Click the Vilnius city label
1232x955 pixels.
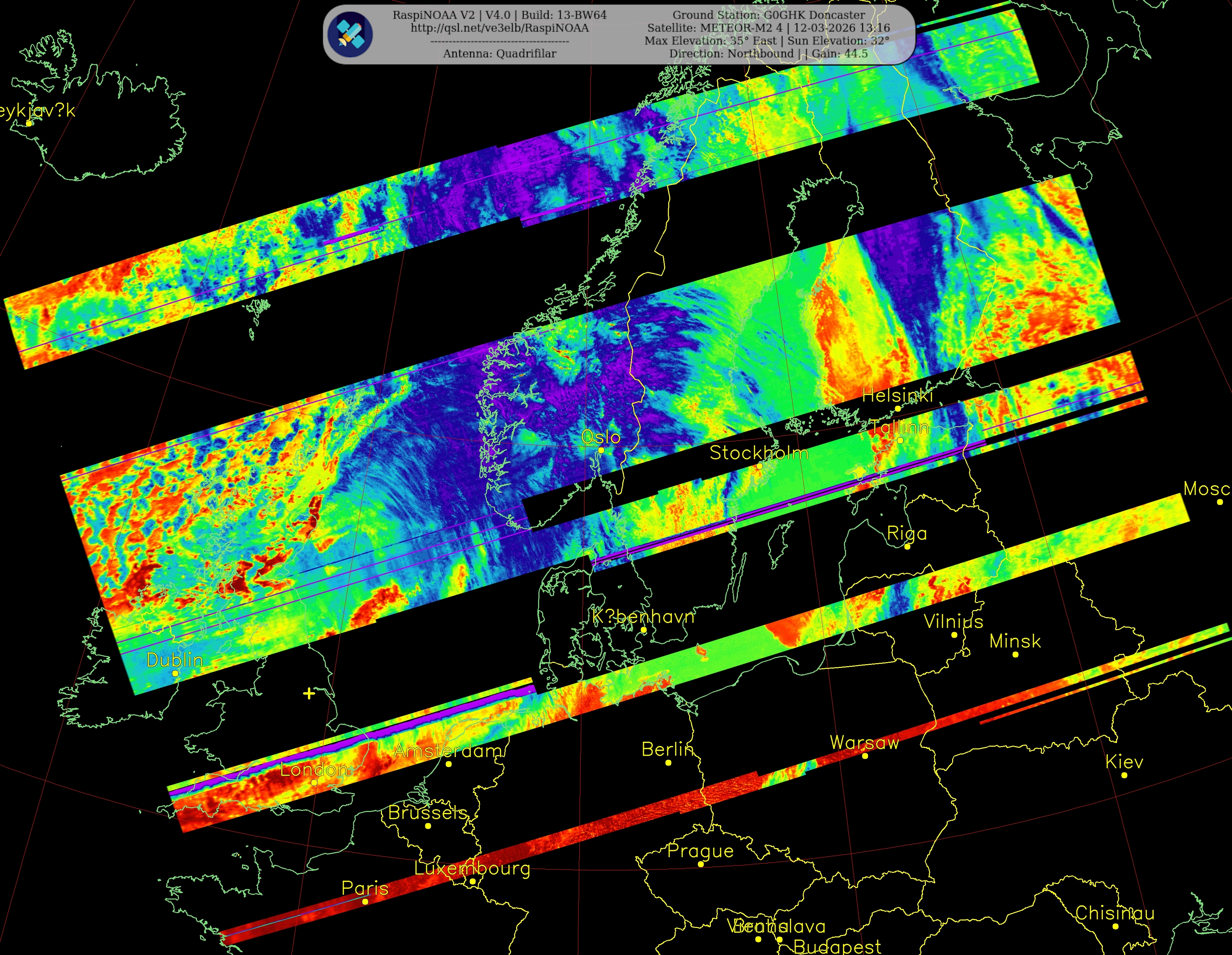point(953,622)
